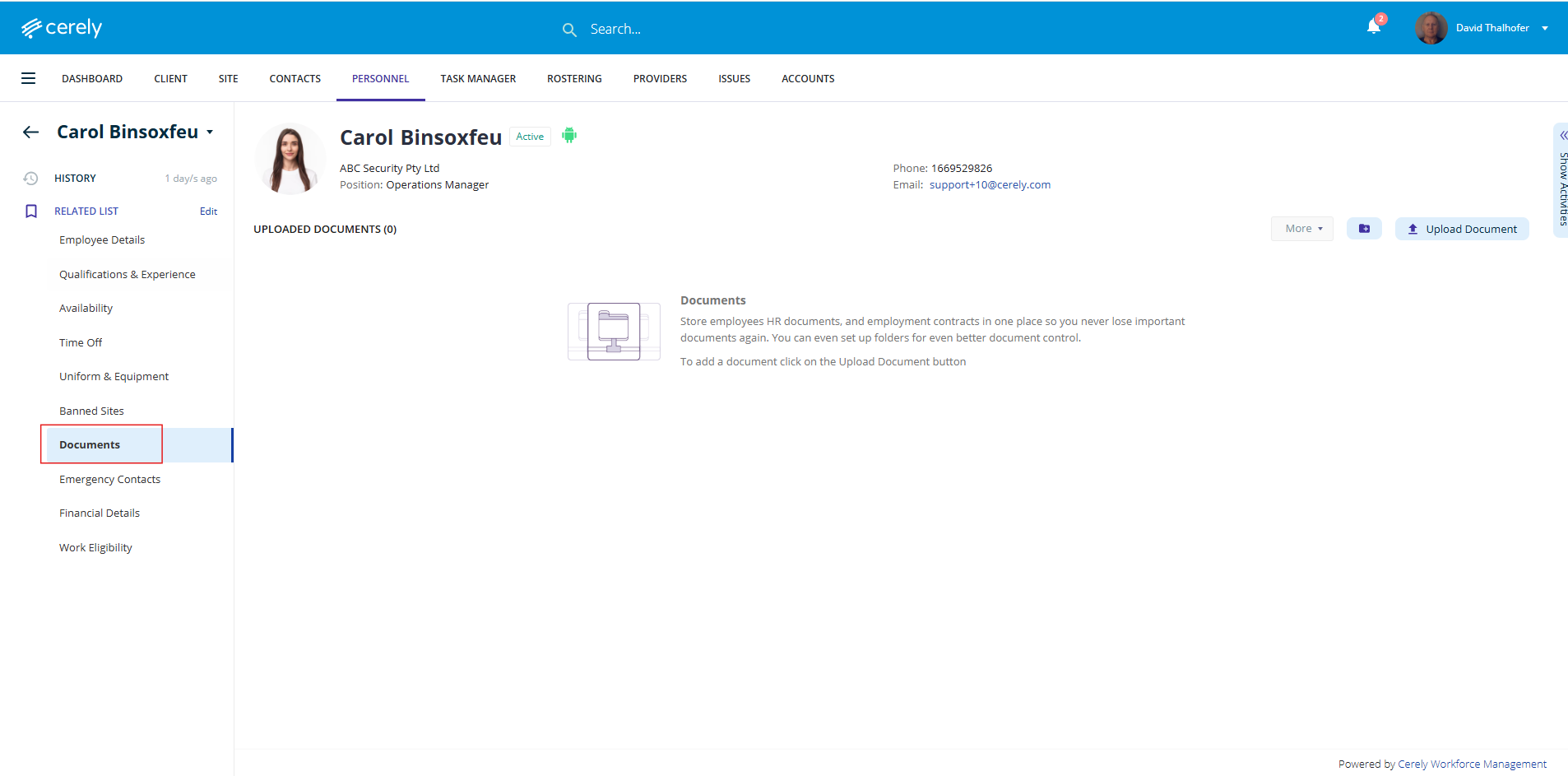Click Carol Binsoxfeu's profile photo
This screenshot has height=776, width=1568.
(290, 160)
